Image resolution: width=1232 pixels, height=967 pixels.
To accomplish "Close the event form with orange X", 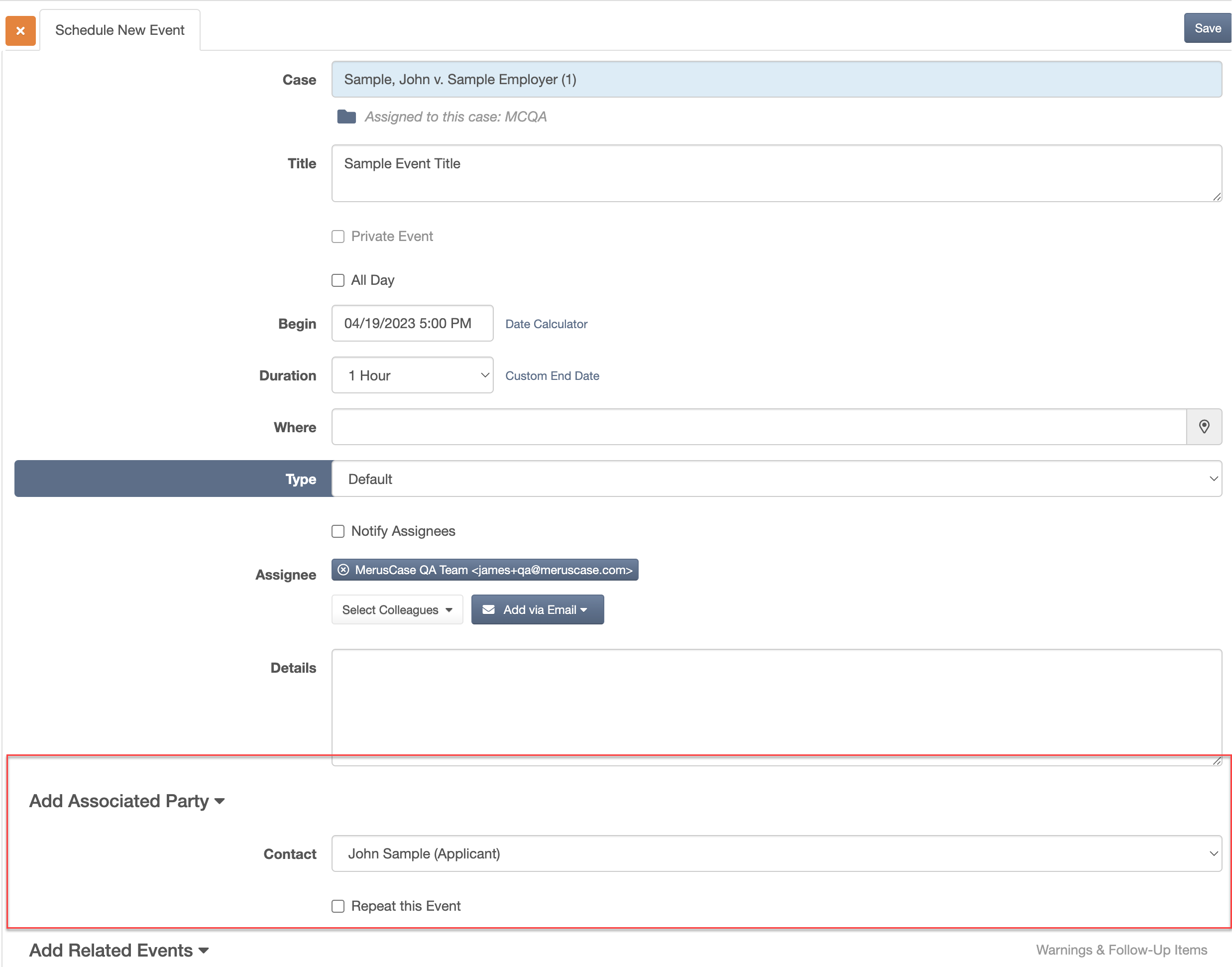I will (20, 30).
